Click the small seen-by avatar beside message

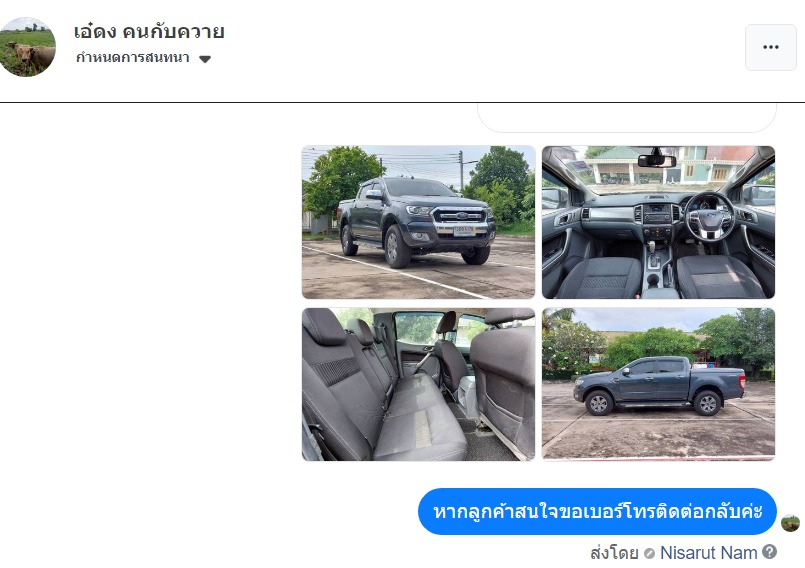coord(790,524)
